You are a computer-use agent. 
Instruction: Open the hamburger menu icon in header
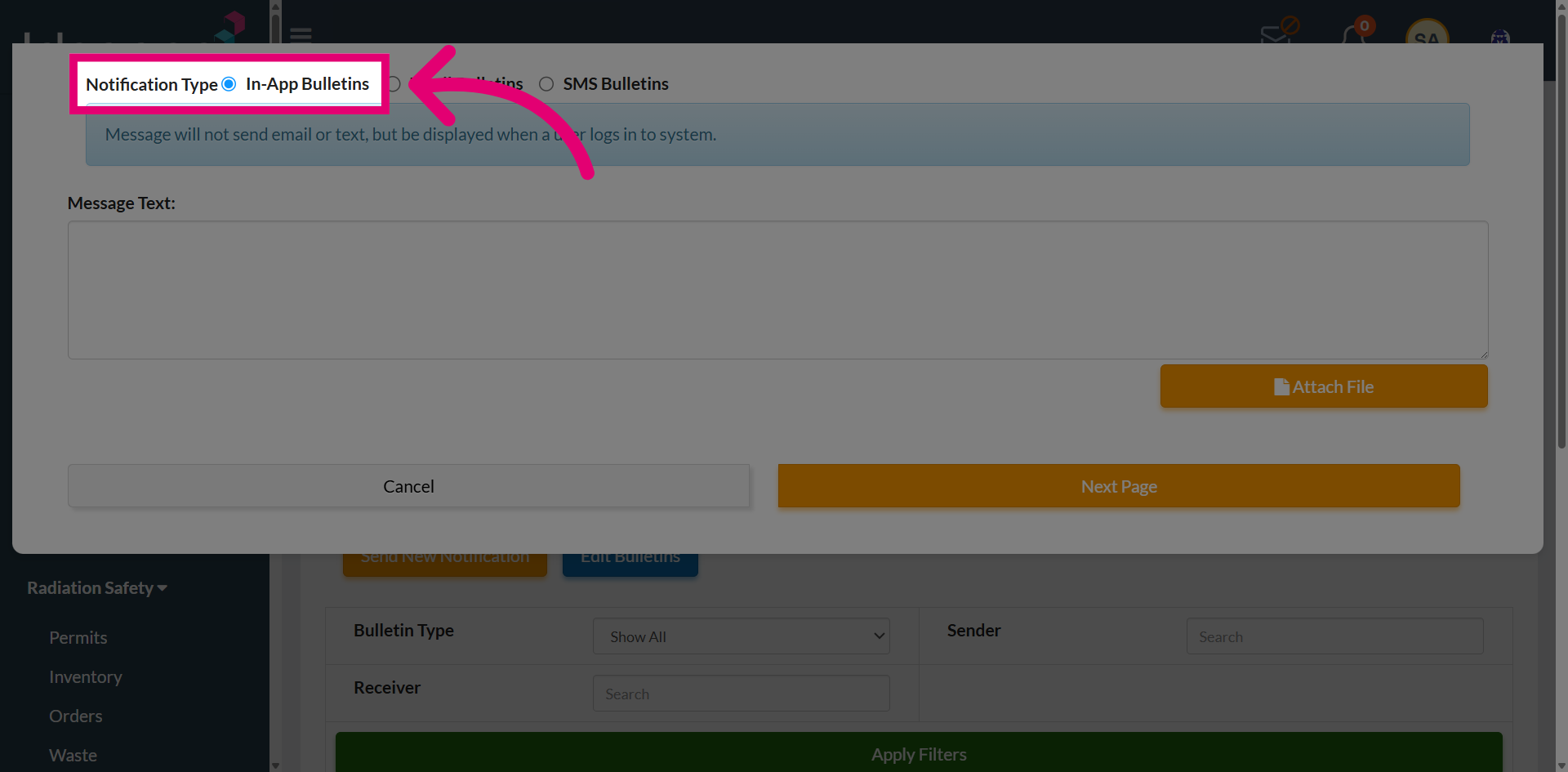[301, 35]
